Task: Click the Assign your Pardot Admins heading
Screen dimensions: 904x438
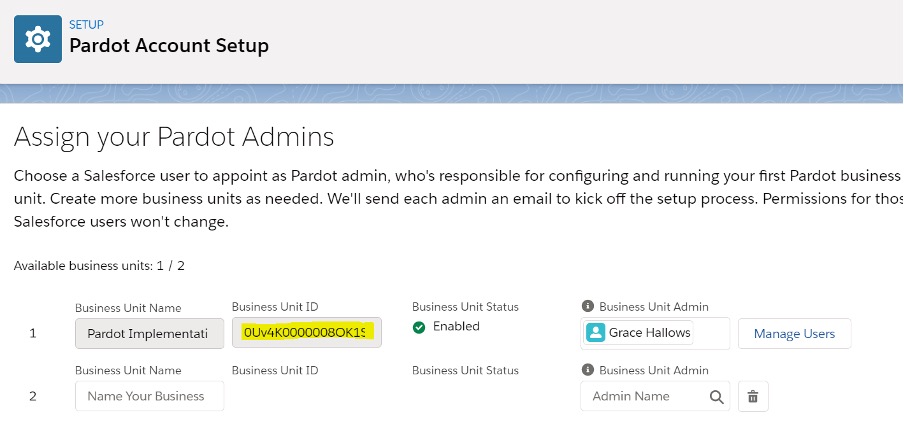Action: 174,137
